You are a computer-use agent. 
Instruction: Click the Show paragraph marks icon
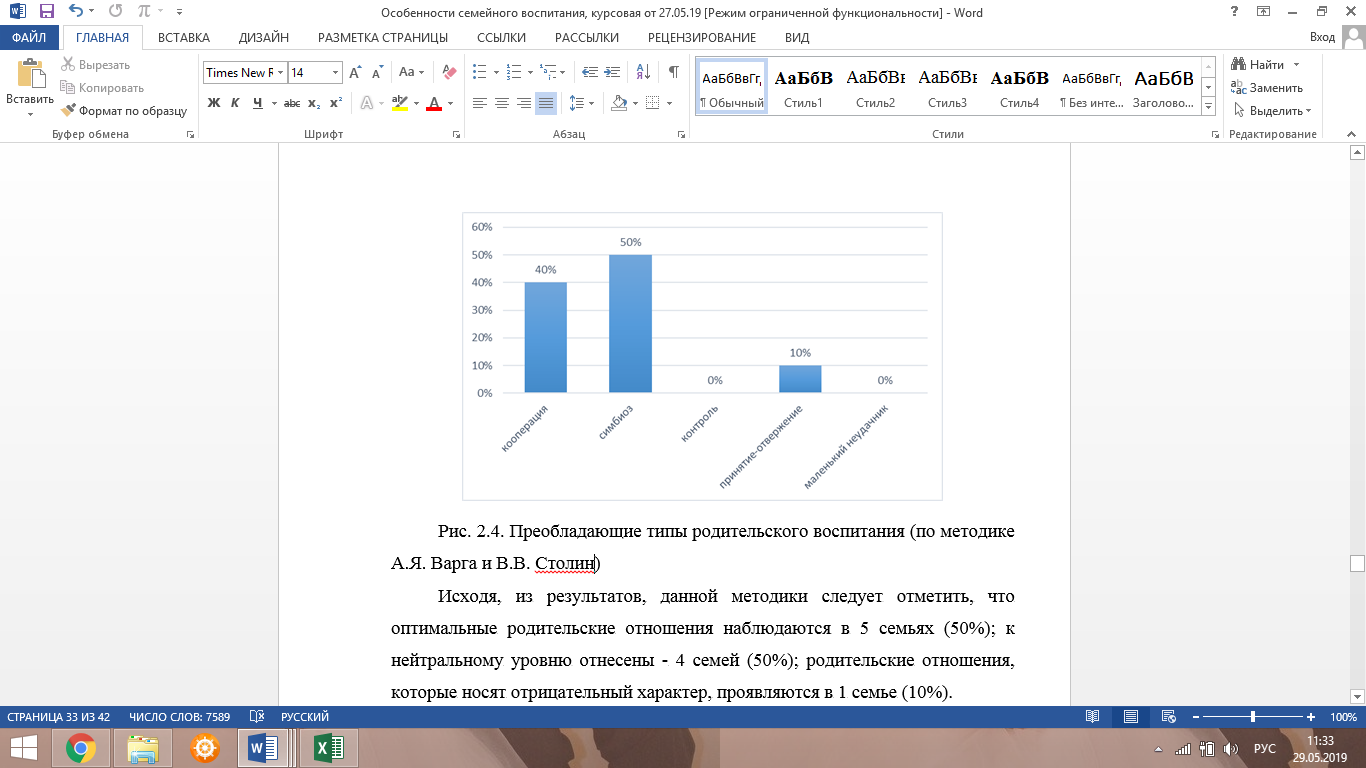[x=673, y=72]
